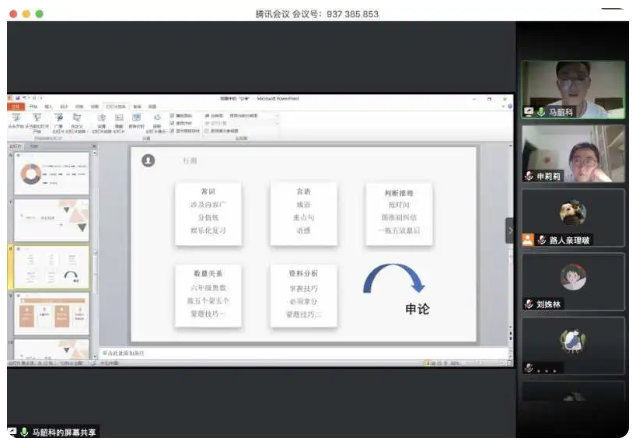Viewport: 639px width, 445px height.
Task: Toggle the Use Timings checkbox
Action: pos(172,123)
